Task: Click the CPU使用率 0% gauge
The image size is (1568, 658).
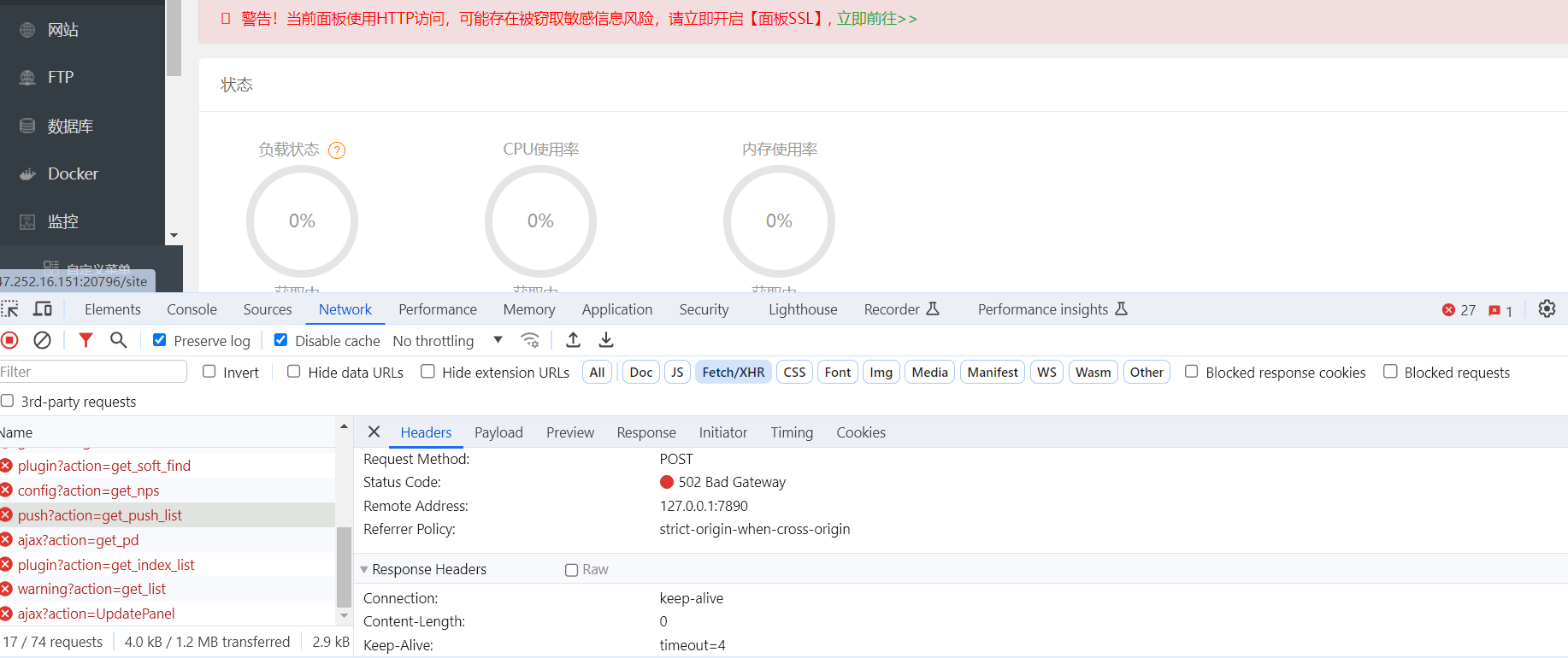Action: tap(540, 220)
